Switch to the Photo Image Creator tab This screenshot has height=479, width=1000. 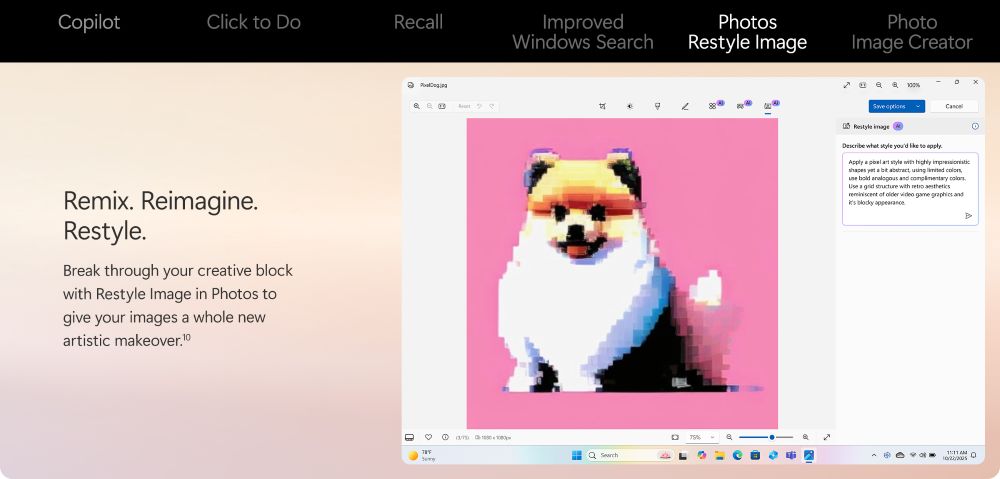pyautogui.click(x=911, y=32)
